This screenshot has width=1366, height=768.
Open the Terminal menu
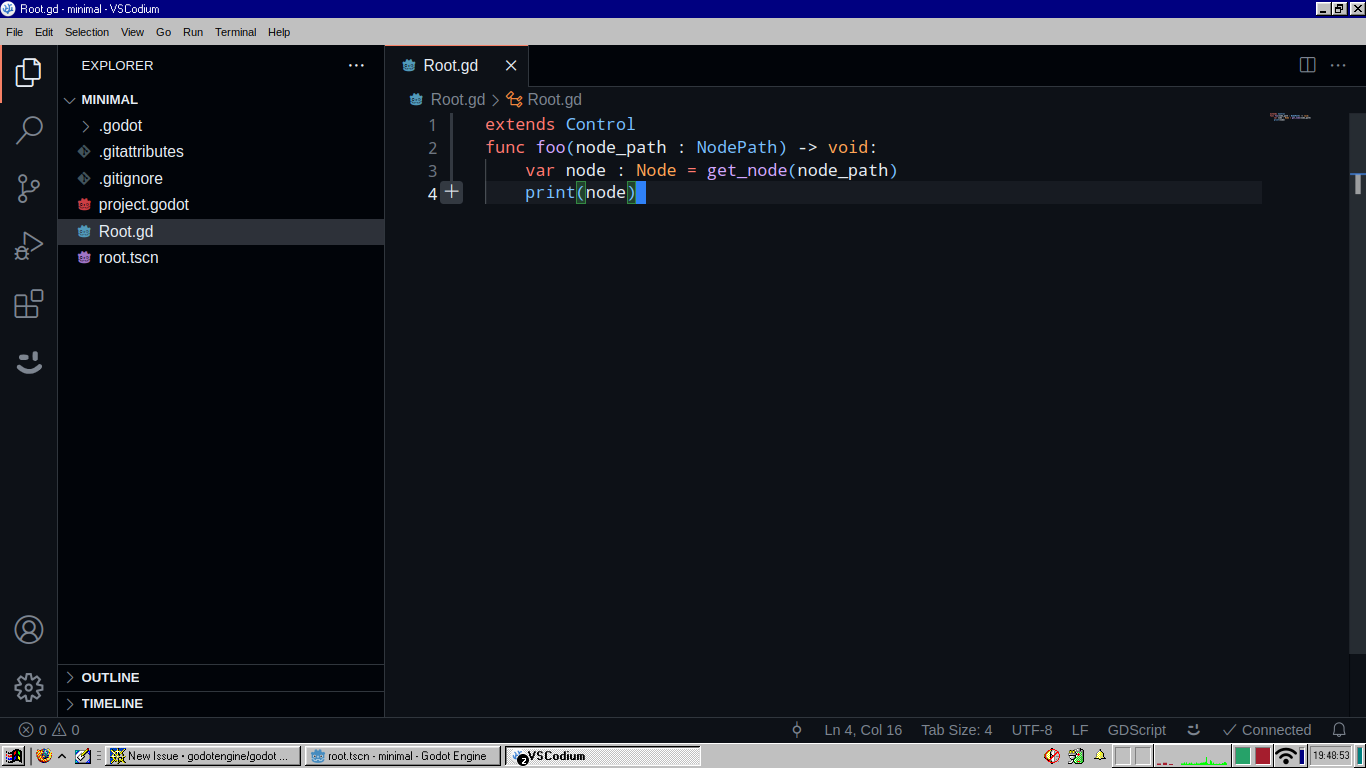(236, 32)
